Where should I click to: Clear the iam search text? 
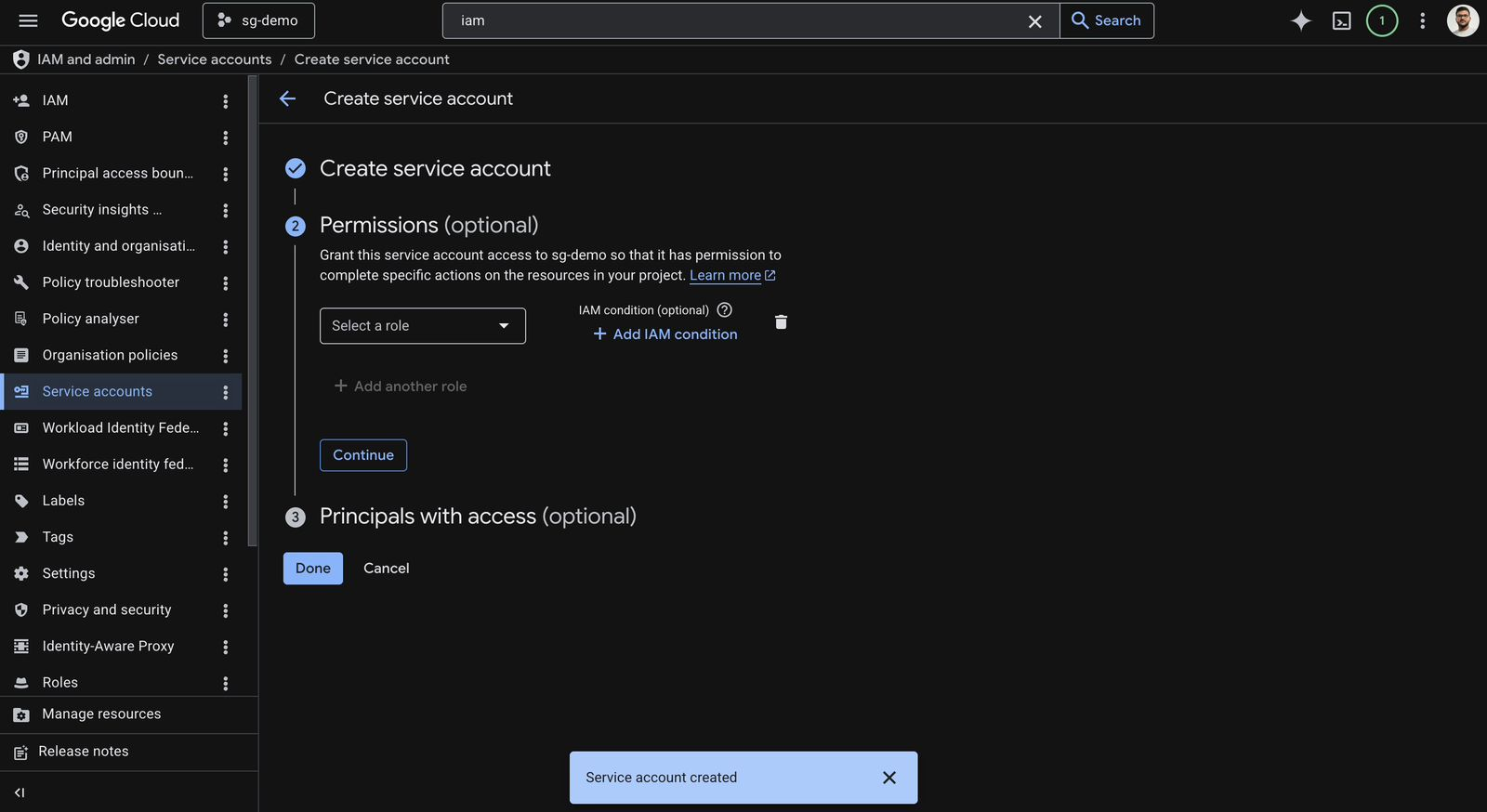click(x=1034, y=21)
